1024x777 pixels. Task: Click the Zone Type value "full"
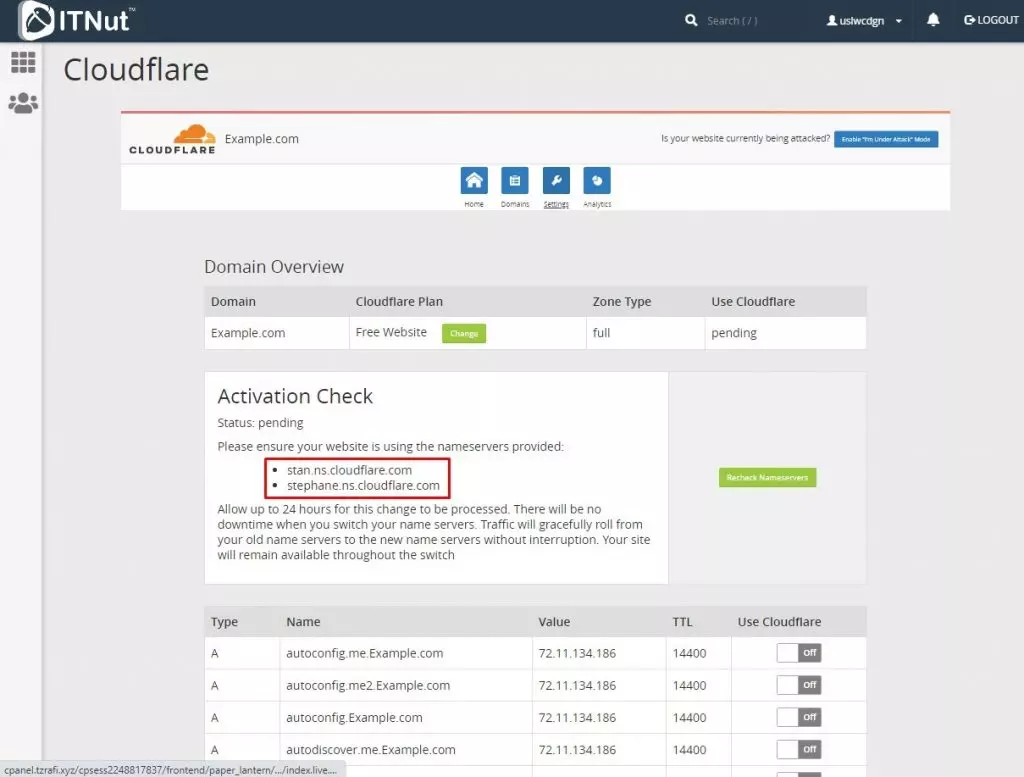(x=601, y=333)
